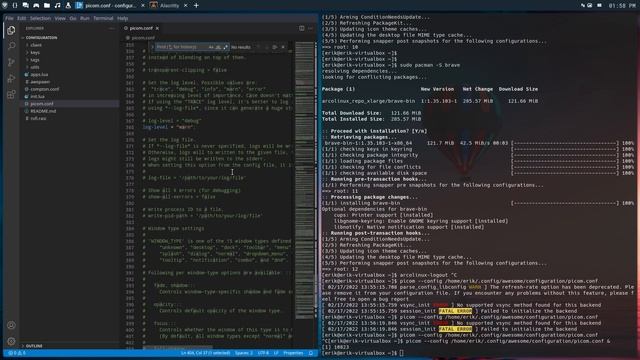Click LF end-of-line in status bar

276,353
